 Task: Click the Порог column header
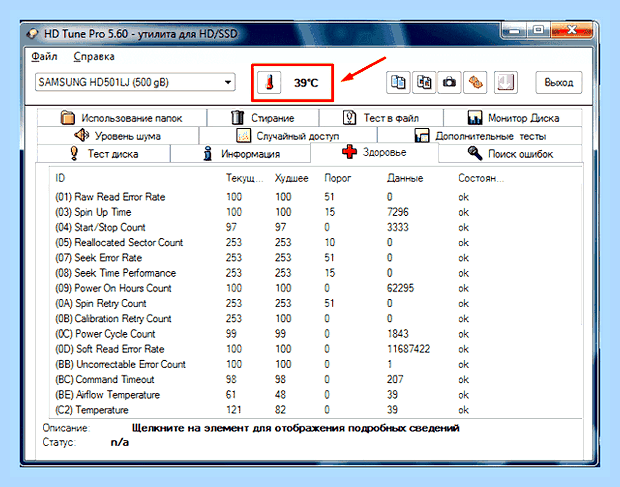[x=337, y=178]
